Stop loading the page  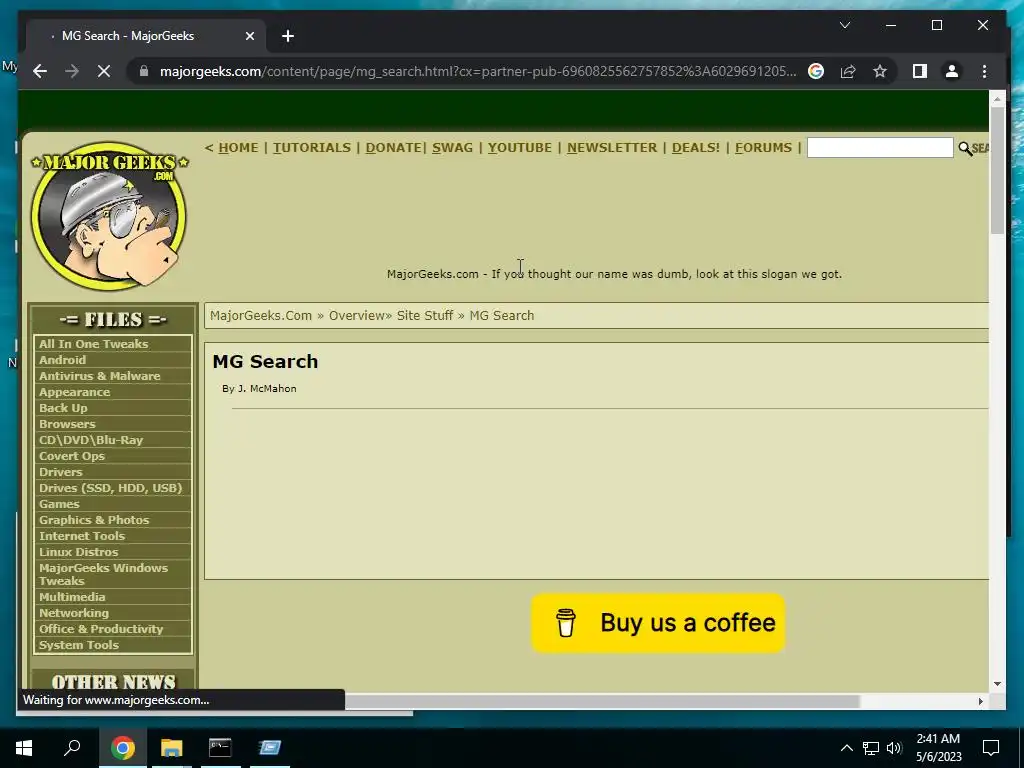click(x=104, y=71)
